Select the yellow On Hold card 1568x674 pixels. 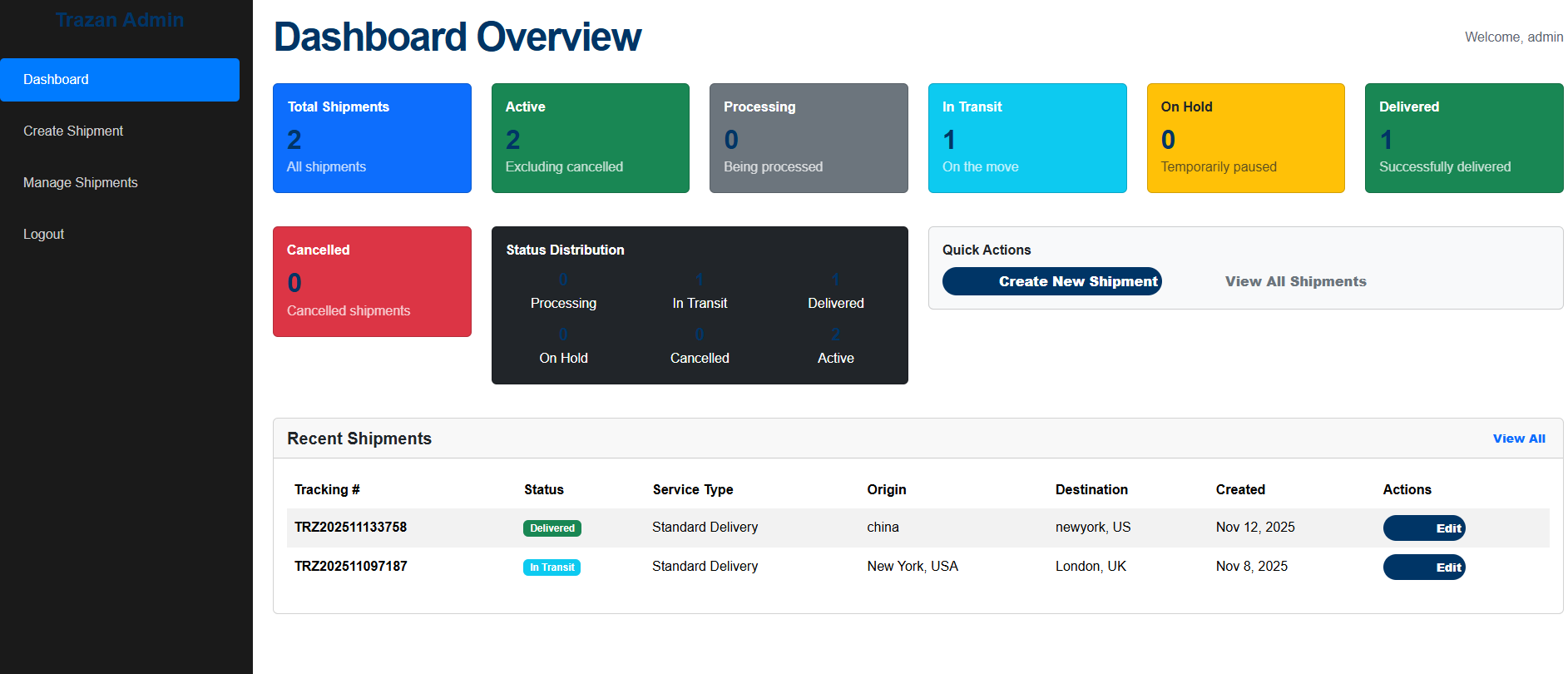(x=1245, y=138)
